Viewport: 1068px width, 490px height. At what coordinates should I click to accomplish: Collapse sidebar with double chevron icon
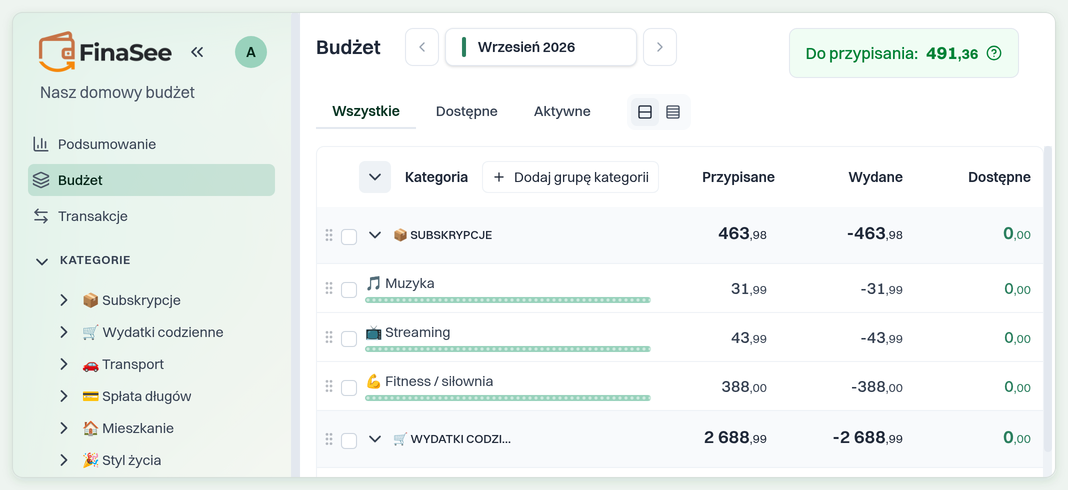[197, 52]
